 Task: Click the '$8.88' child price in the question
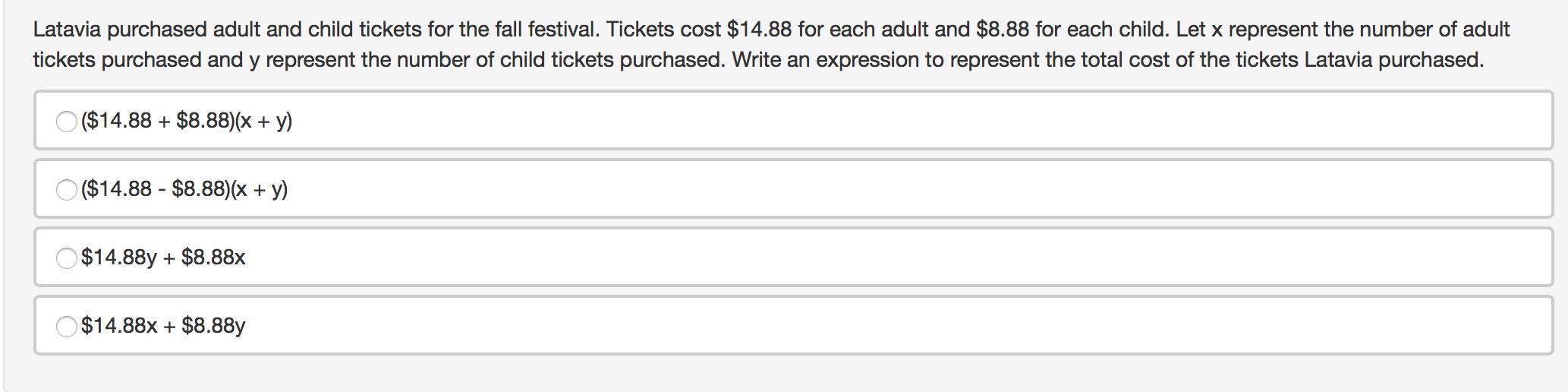(1002, 30)
